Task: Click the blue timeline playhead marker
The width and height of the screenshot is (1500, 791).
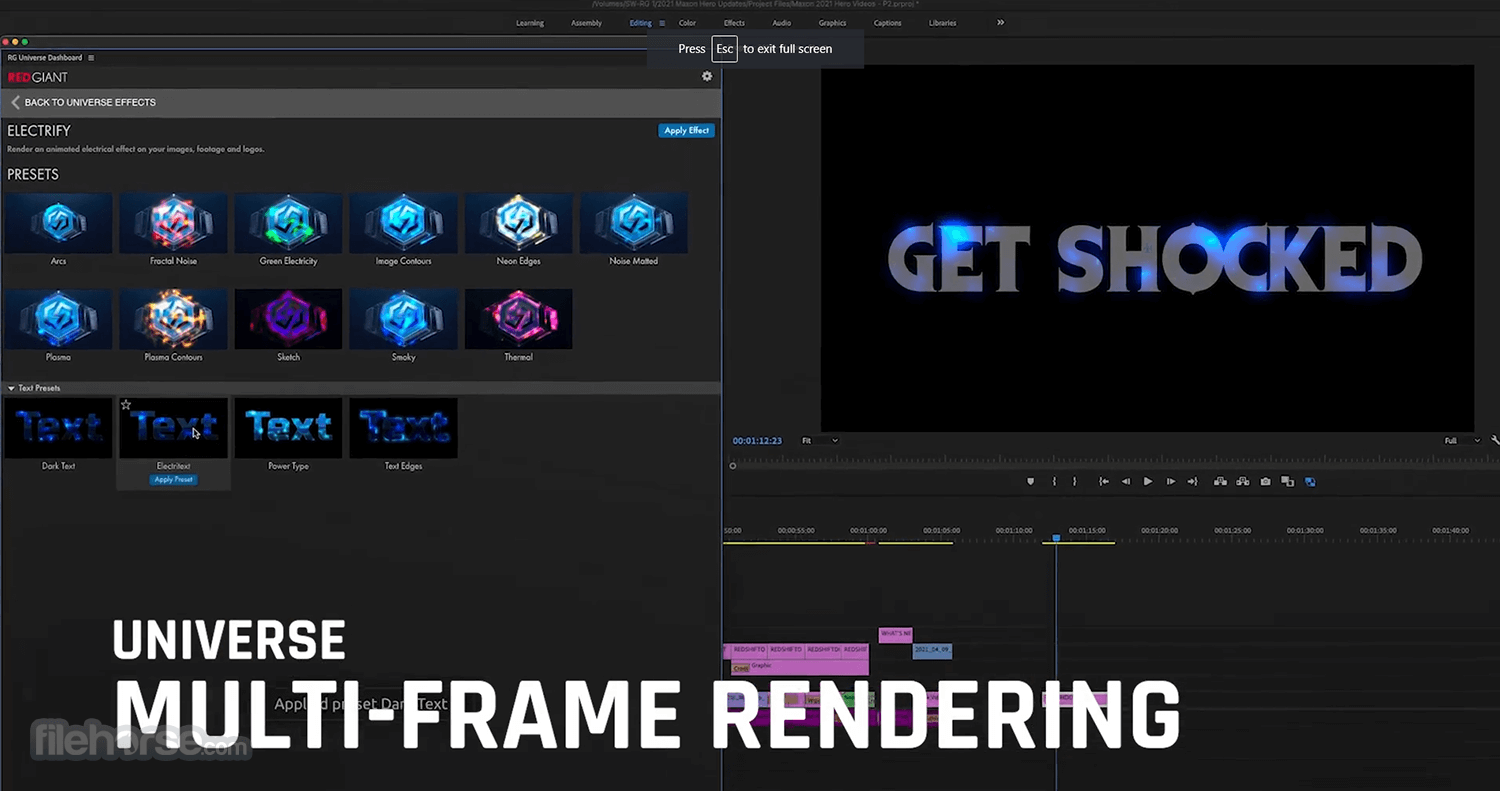Action: 1056,538
